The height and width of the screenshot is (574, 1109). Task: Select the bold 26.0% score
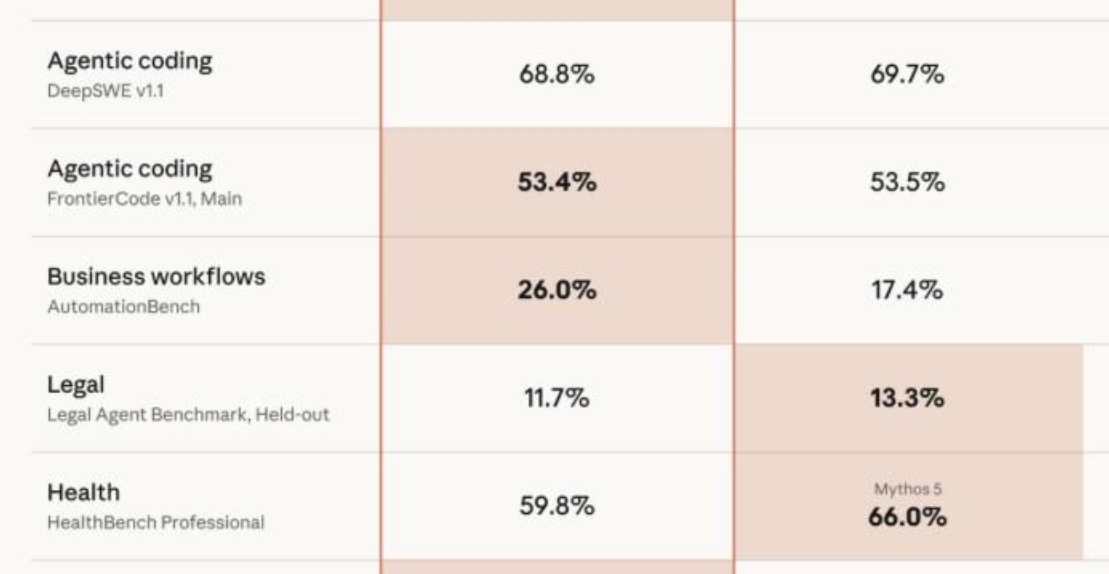tap(557, 291)
